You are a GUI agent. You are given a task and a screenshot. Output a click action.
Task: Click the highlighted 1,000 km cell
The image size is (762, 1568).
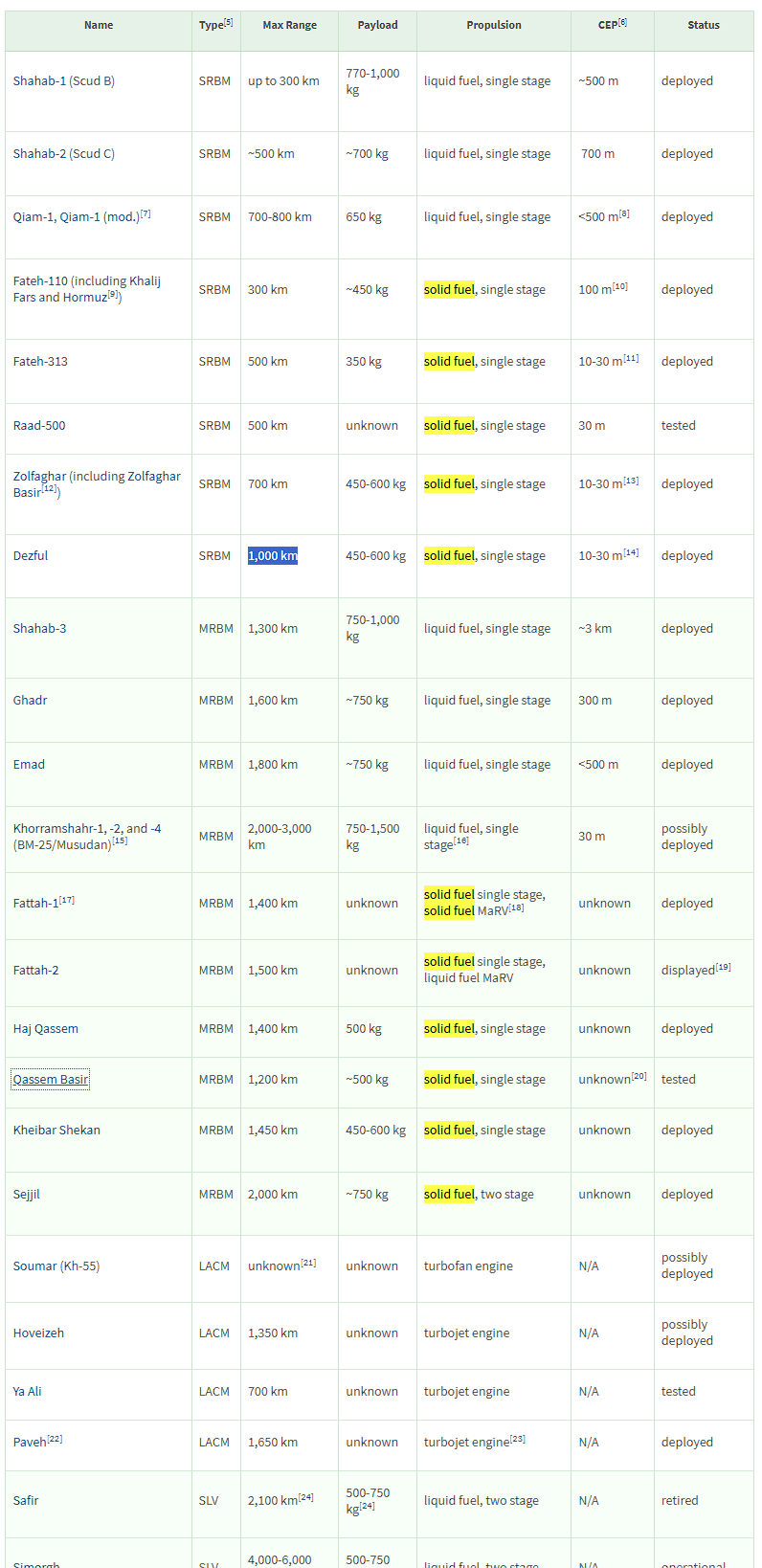point(273,556)
